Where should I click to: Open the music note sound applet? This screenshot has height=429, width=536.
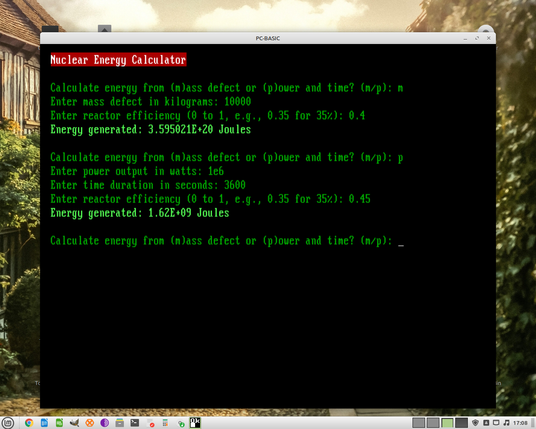506,423
